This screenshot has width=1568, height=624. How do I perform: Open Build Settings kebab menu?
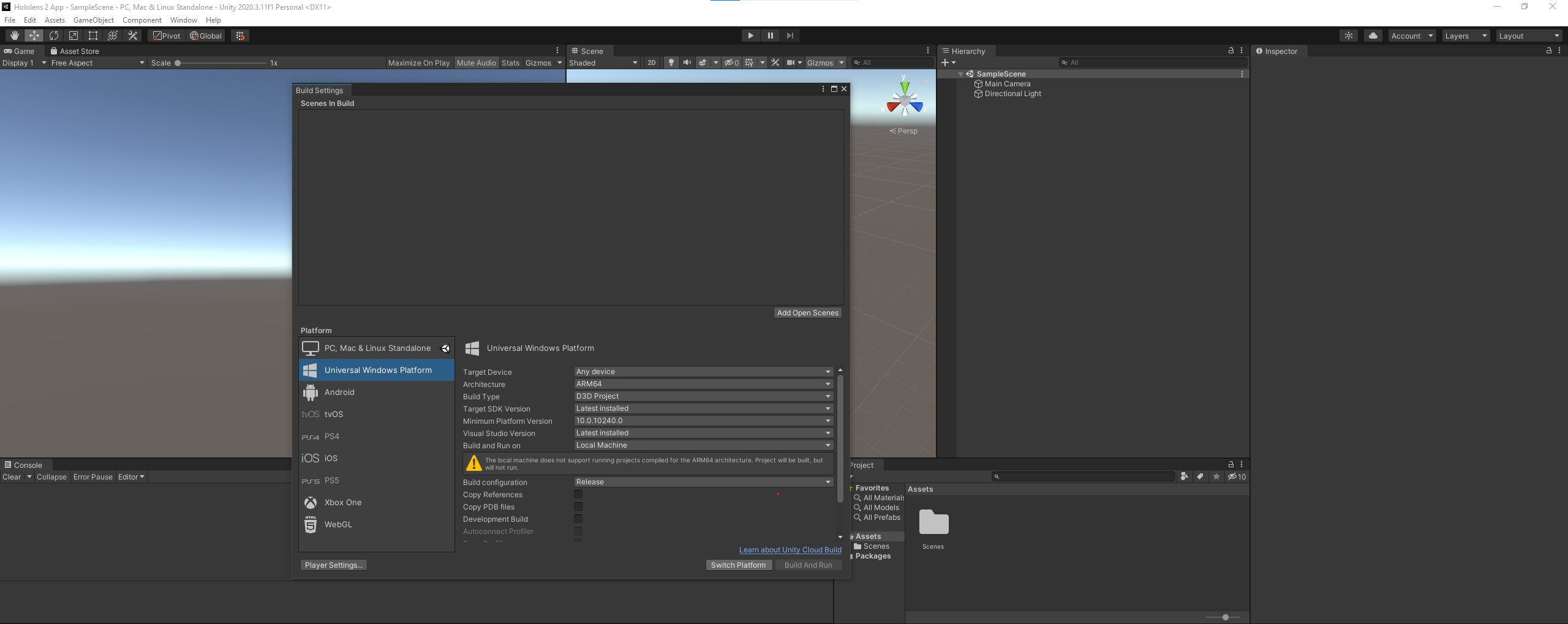pyautogui.click(x=823, y=89)
